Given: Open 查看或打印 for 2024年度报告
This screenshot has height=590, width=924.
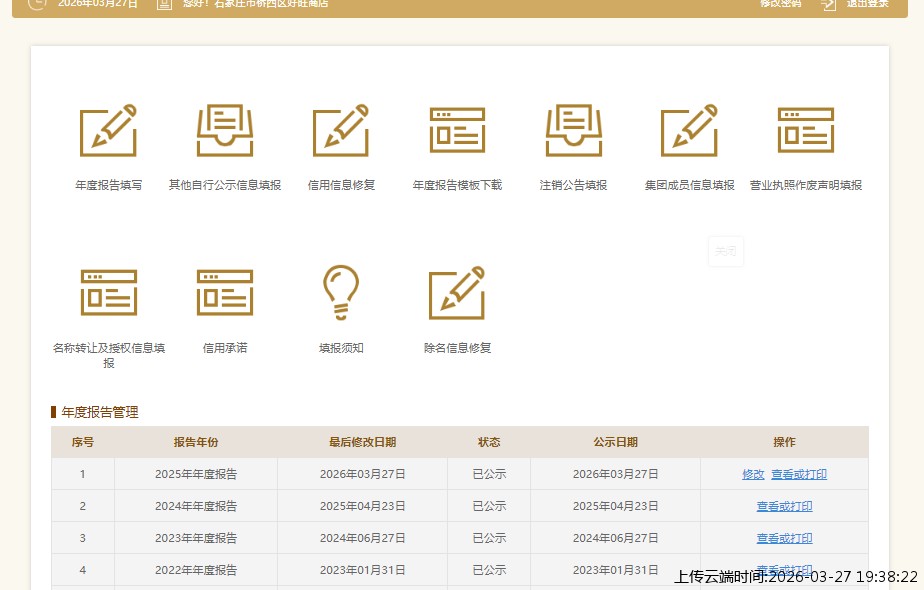Looking at the screenshot, I should [x=784, y=506].
